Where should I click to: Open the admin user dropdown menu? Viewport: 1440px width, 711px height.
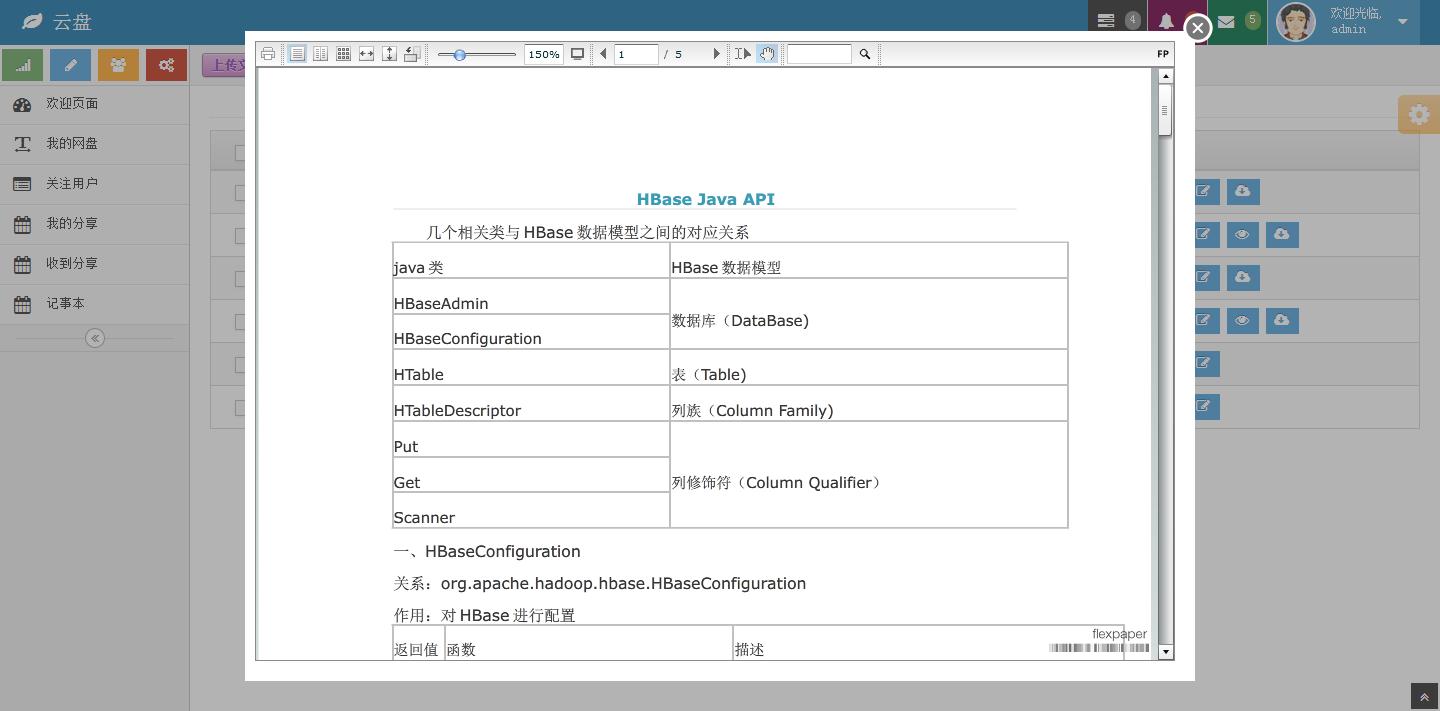pos(1402,21)
